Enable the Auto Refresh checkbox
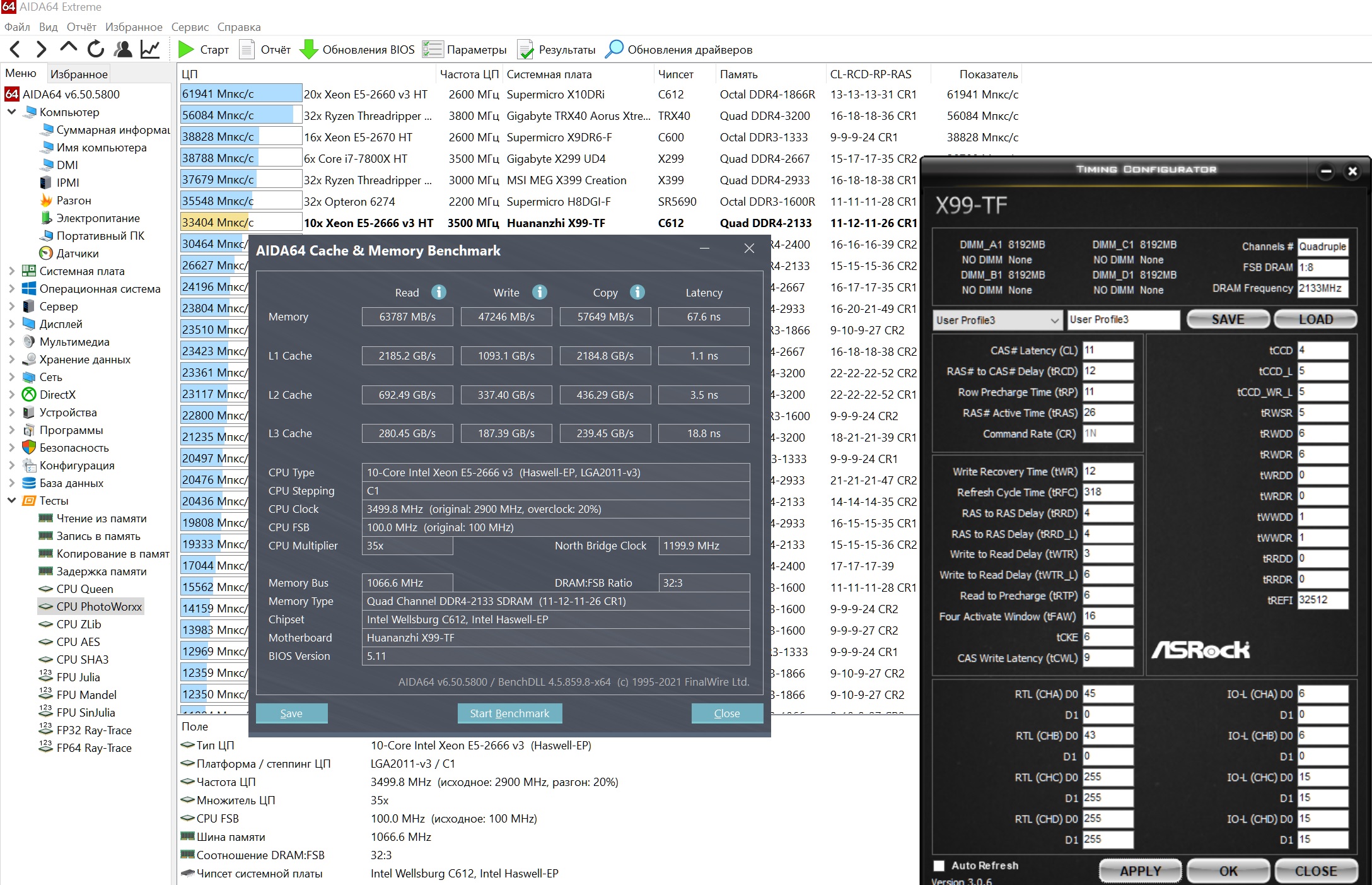The image size is (1372, 885). pyautogui.click(x=939, y=865)
